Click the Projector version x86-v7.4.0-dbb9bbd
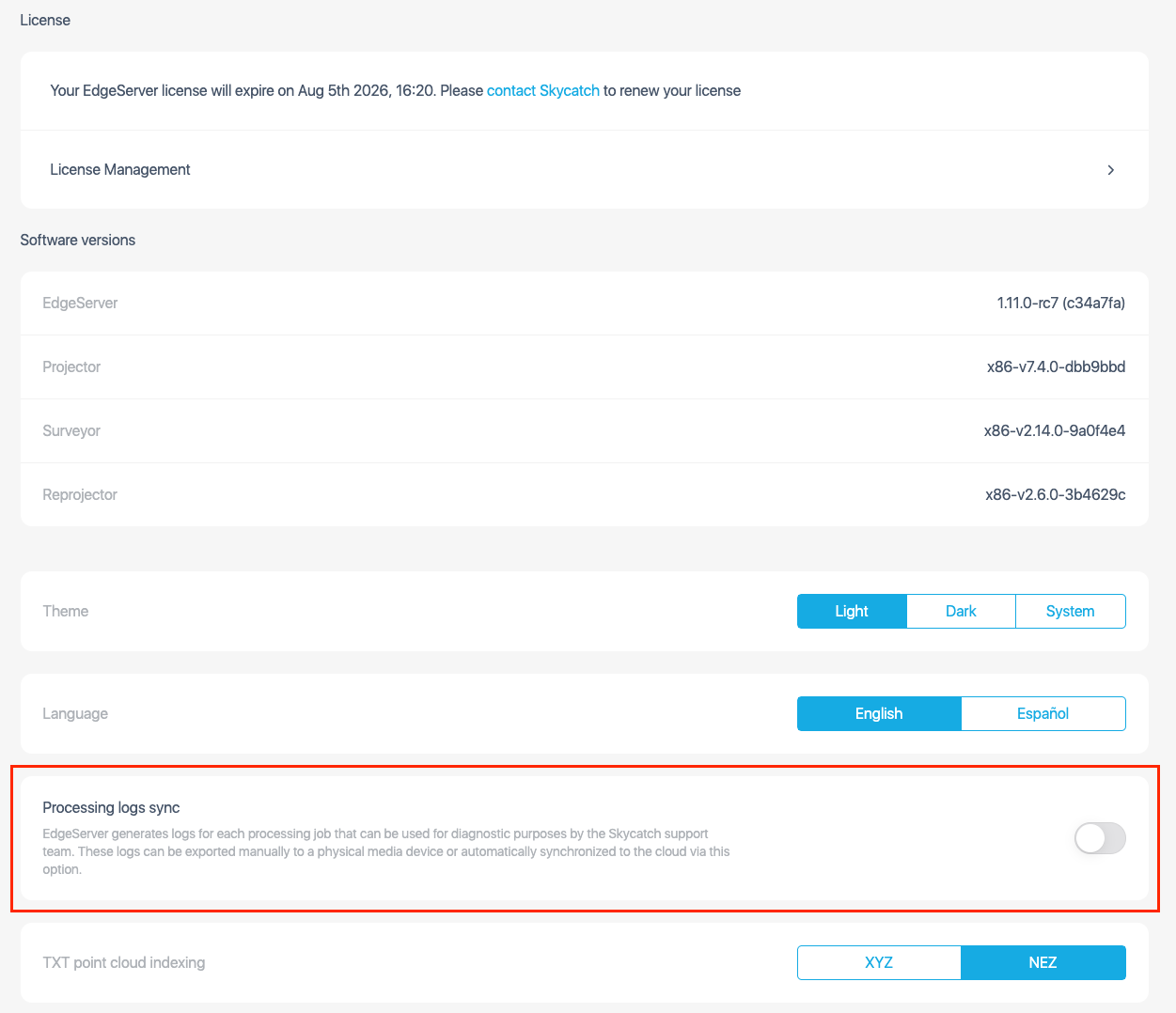This screenshot has width=1176, height=1013. 1056,366
